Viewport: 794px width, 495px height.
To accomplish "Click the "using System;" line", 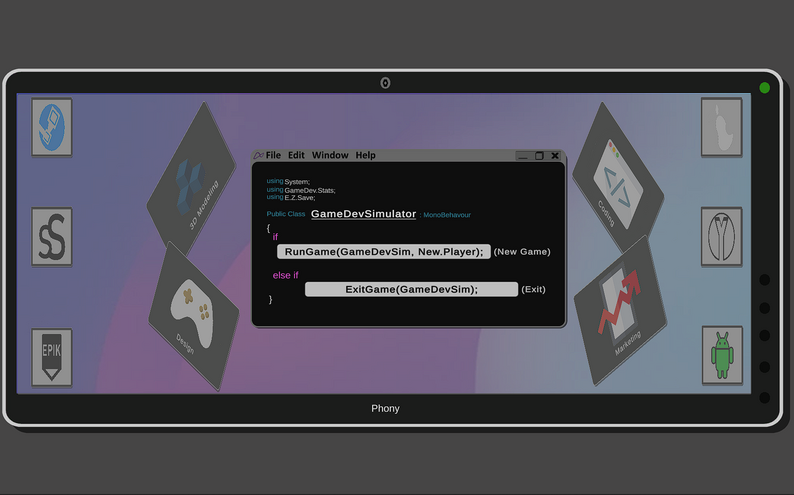I will click(288, 181).
